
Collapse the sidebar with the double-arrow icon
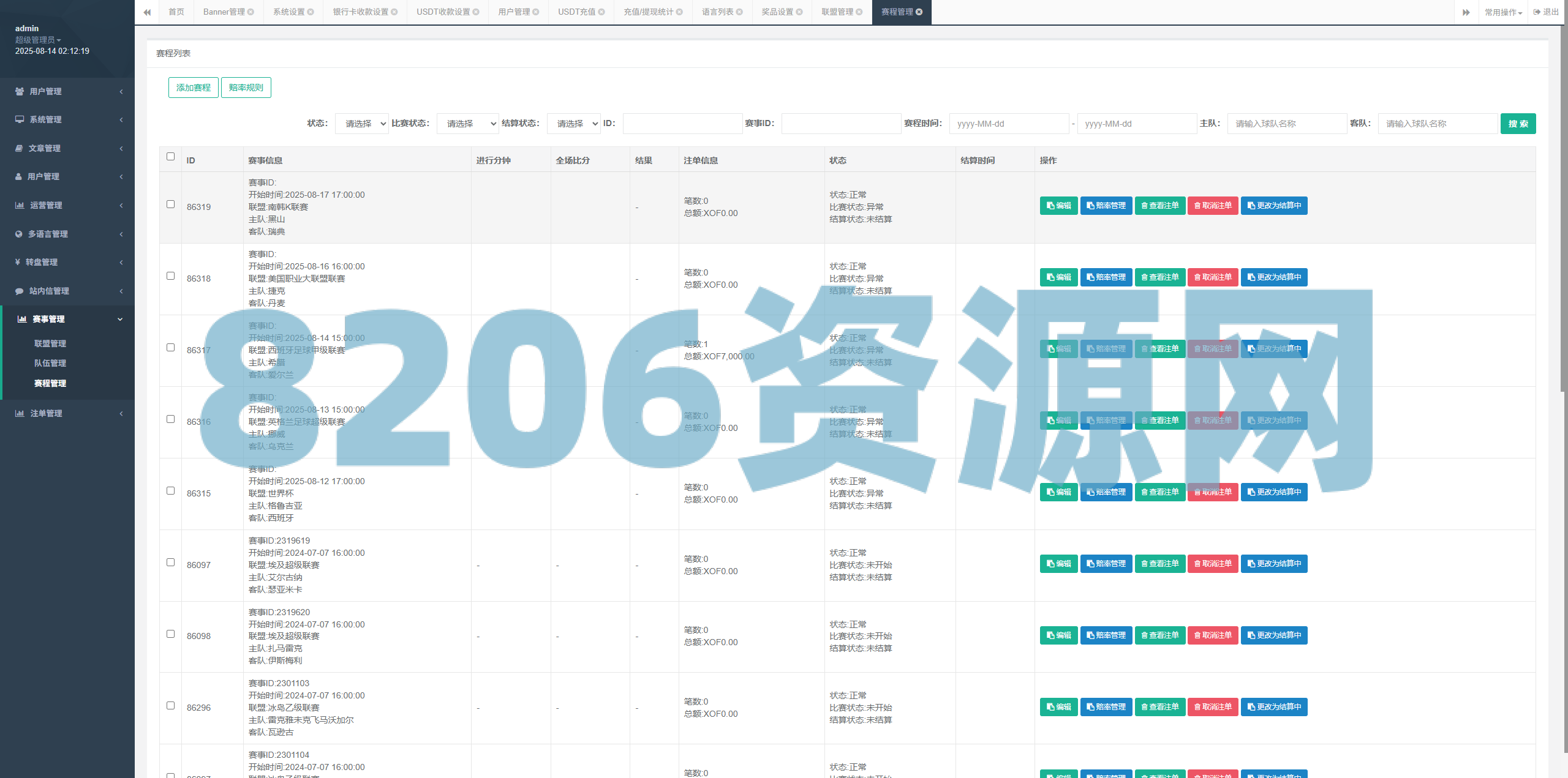click(147, 12)
